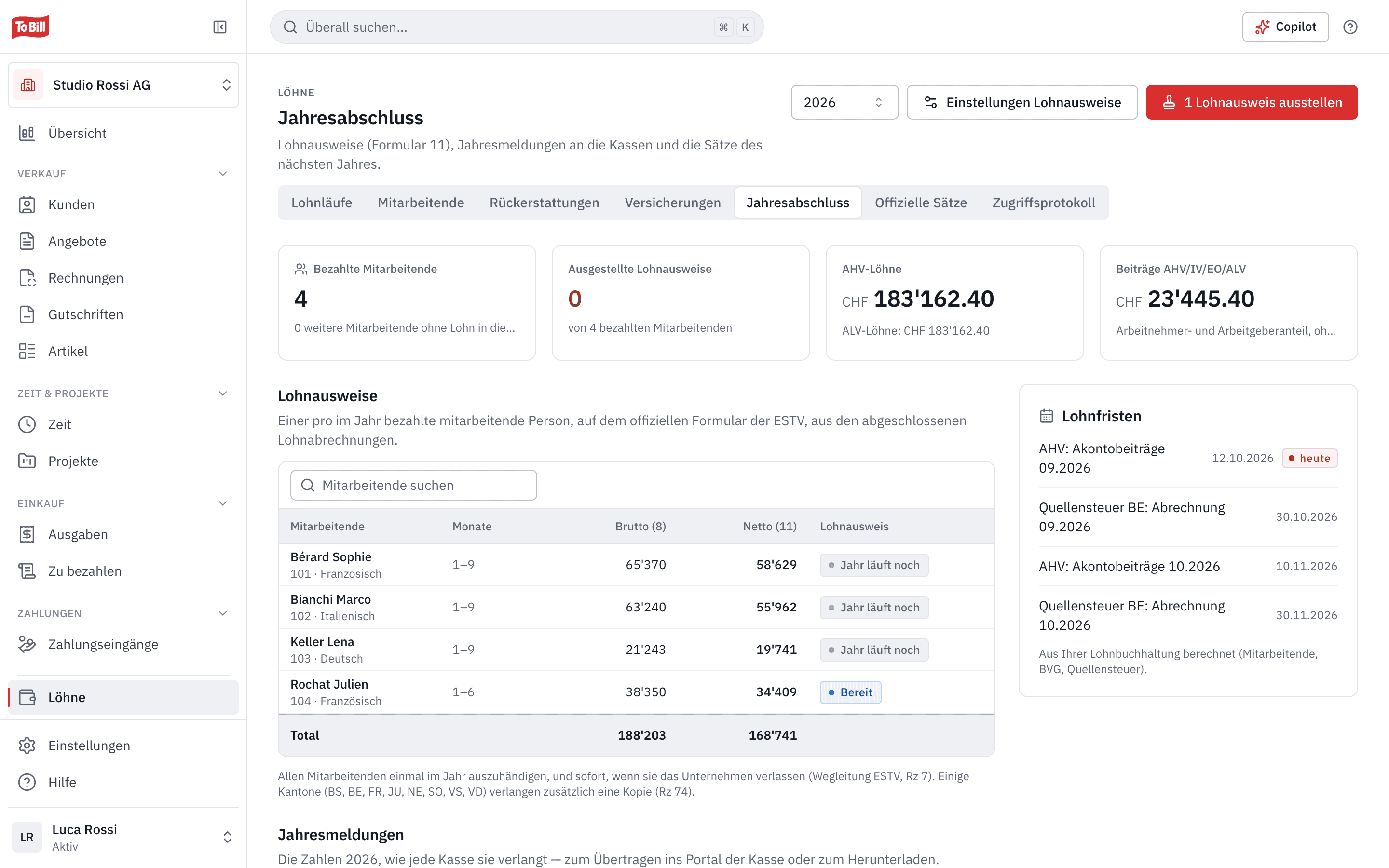The image size is (1389, 868).
Task: Open Zahlungseingänge page
Action: tap(123, 644)
